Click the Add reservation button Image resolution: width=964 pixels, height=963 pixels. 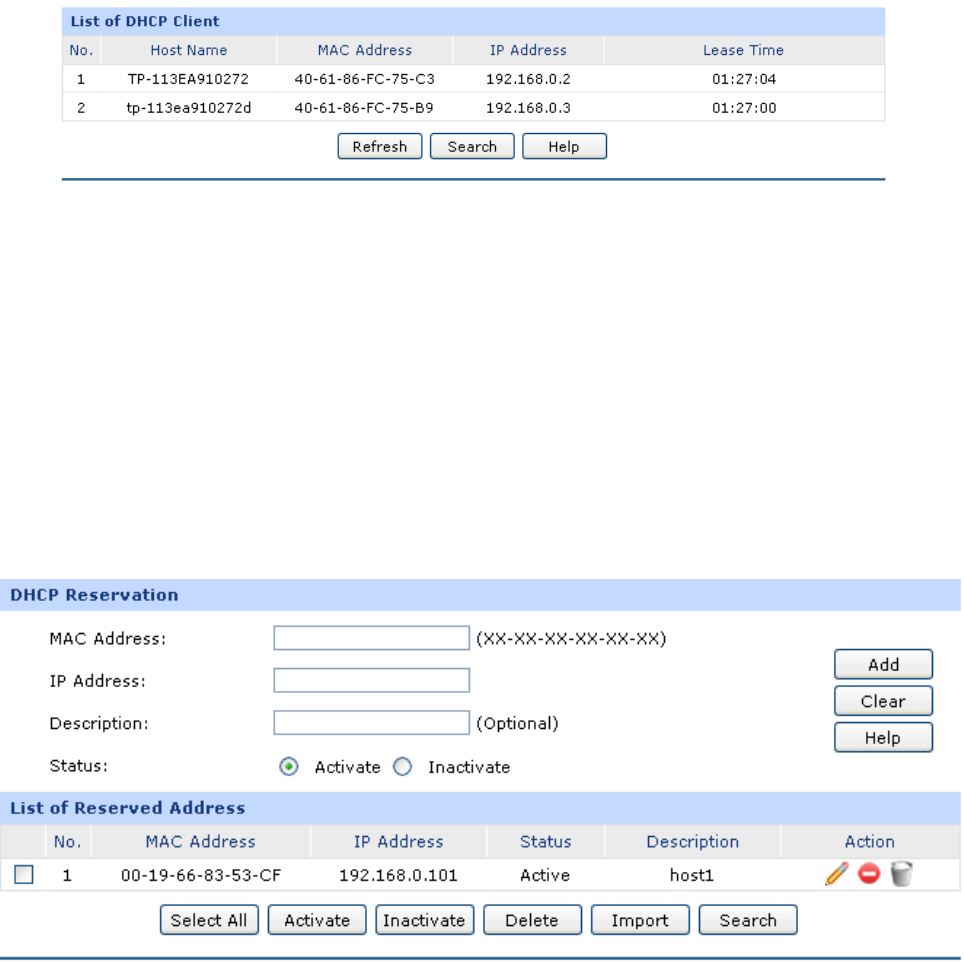883,664
